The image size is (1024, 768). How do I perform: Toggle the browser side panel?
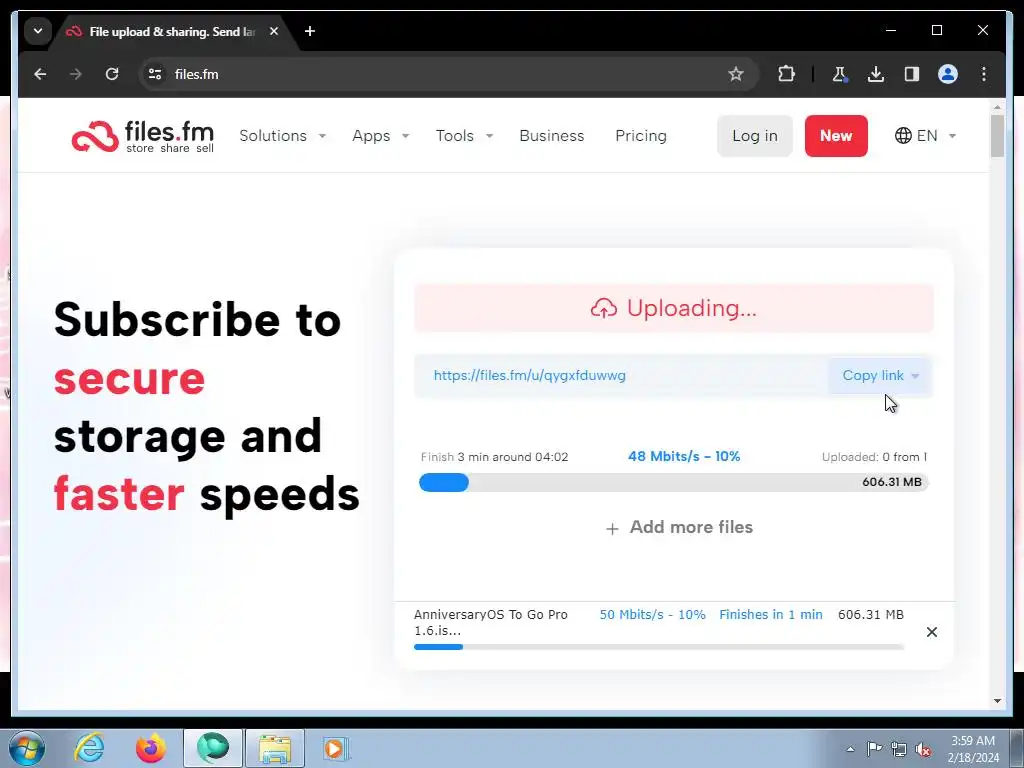[912, 74]
